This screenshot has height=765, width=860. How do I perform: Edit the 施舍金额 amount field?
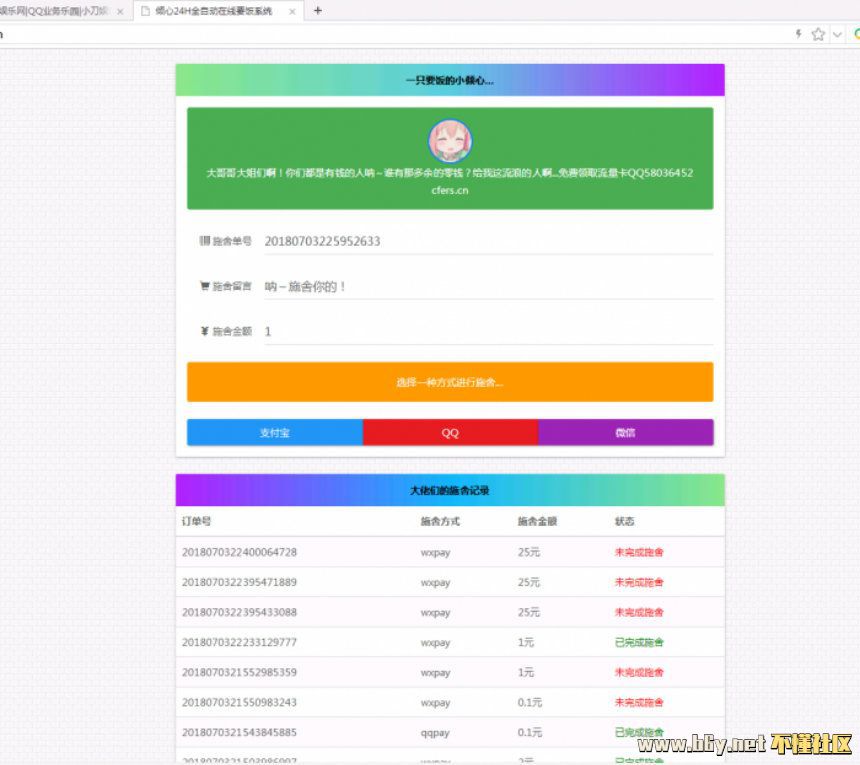point(487,331)
